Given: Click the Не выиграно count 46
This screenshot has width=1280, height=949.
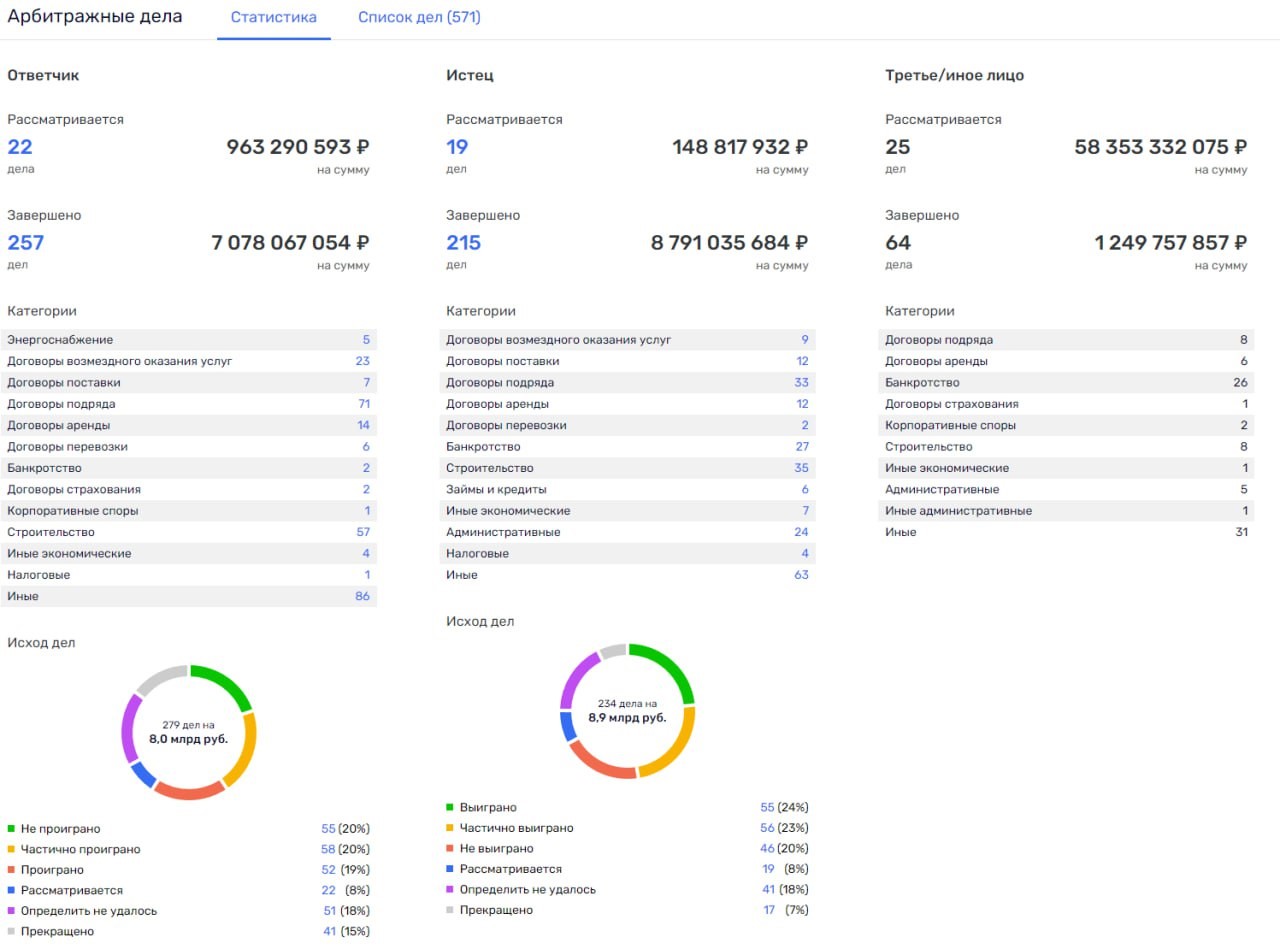Looking at the screenshot, I should pyautogui.click(x=768, y=849).
